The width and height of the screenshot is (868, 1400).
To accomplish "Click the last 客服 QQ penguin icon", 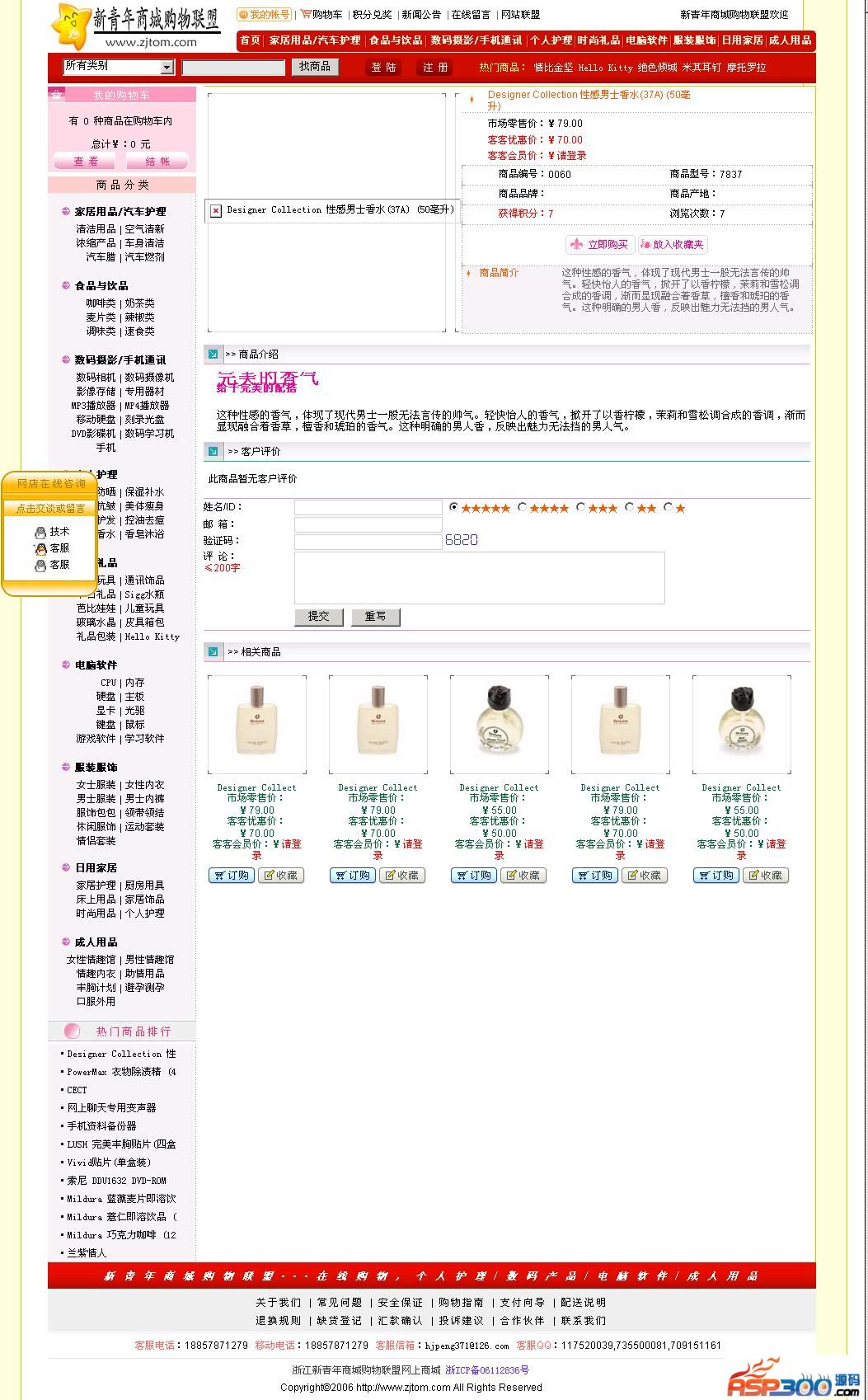I will (x=40, y=565).
